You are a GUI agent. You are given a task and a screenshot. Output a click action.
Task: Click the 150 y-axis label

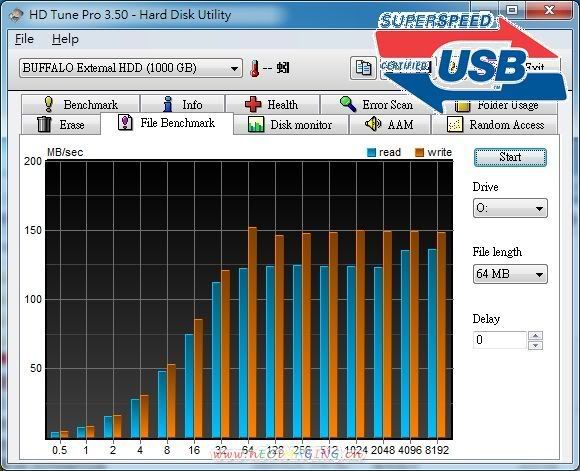click(x=33, y=230)
